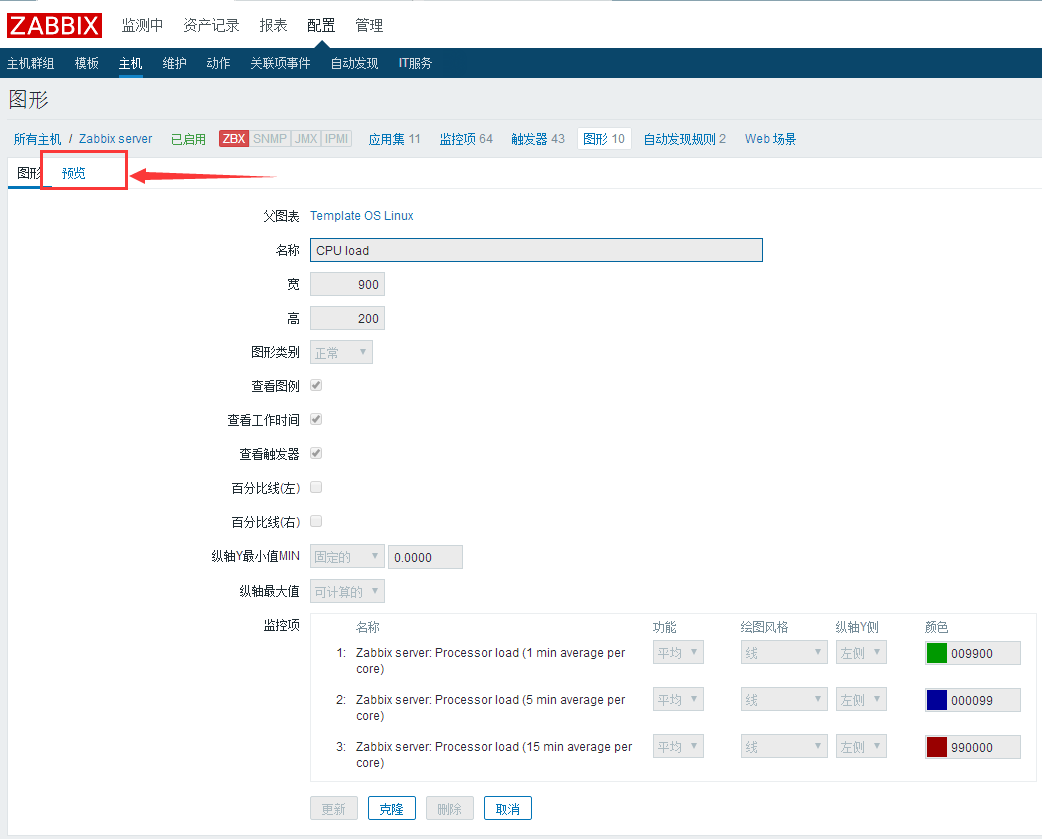Go to 模板 submenu
This screenshot has width=1042, height=839.
[86, 63]
